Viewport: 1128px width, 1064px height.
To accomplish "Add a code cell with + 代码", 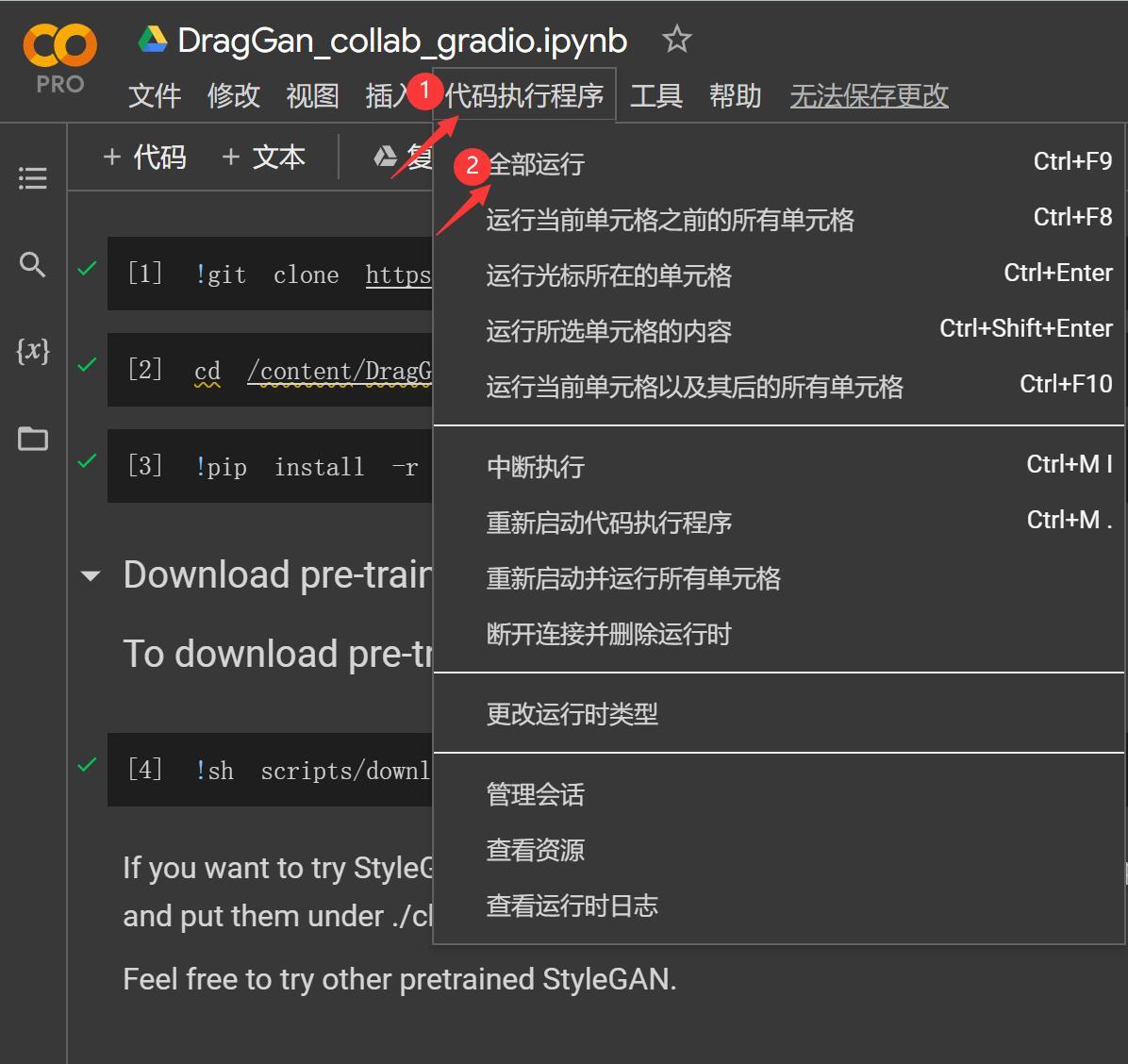I will (144, 157).
